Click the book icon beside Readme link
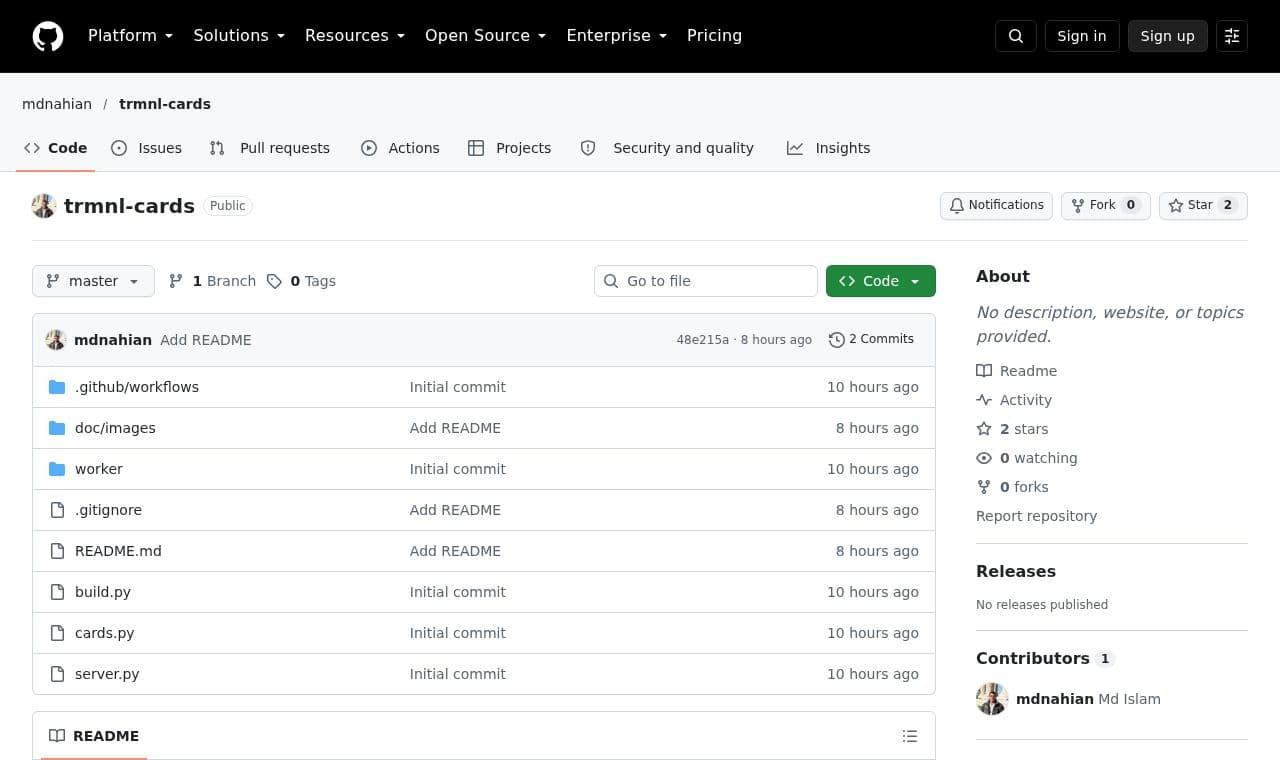The height and width of the screenshot is (760, 1280). [x=984, y=371]
